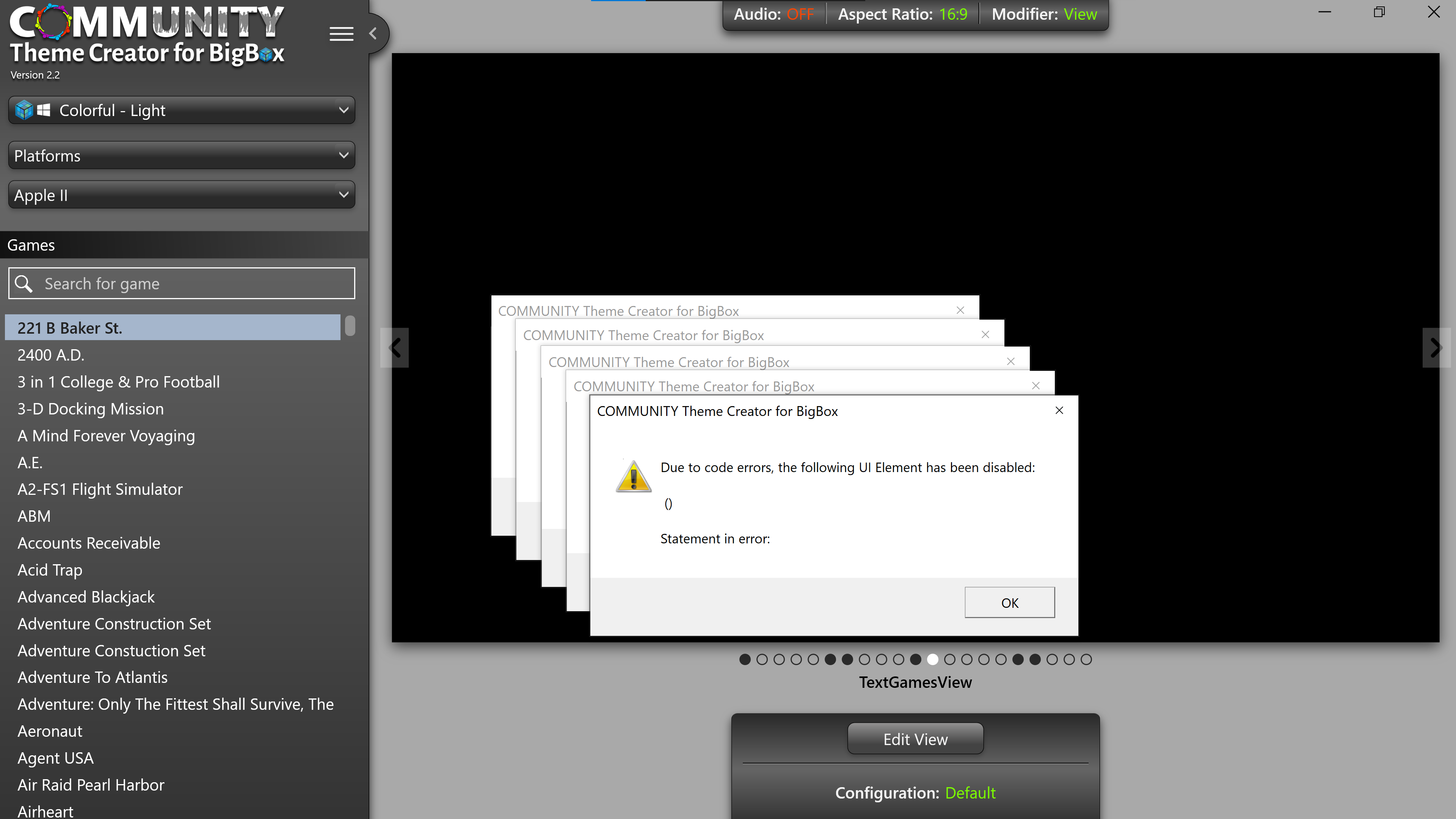
Task: Open the Colorful - Light theme dropdown
Action: pyautogui.click(x=182, y=110)
